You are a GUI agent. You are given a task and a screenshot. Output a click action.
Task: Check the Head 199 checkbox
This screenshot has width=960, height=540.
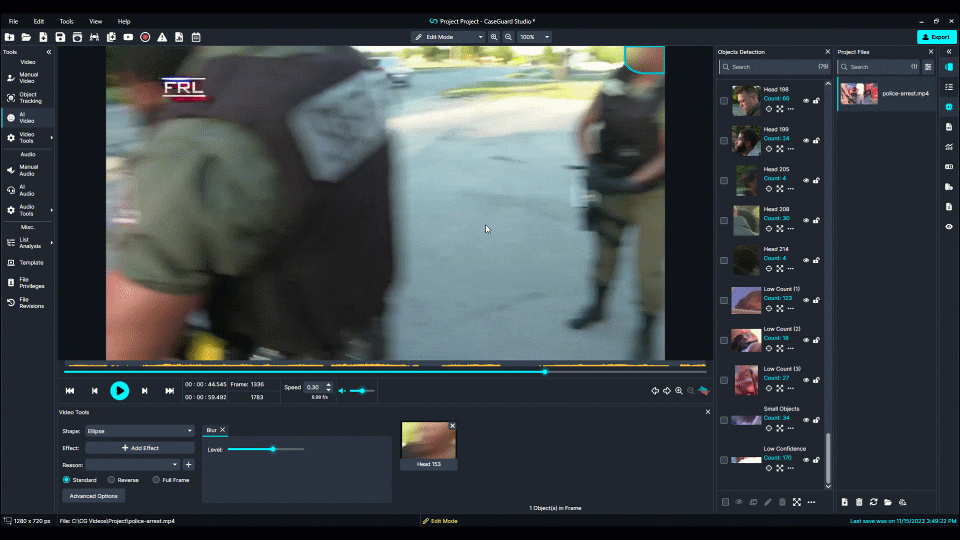[x=724, y=141]
